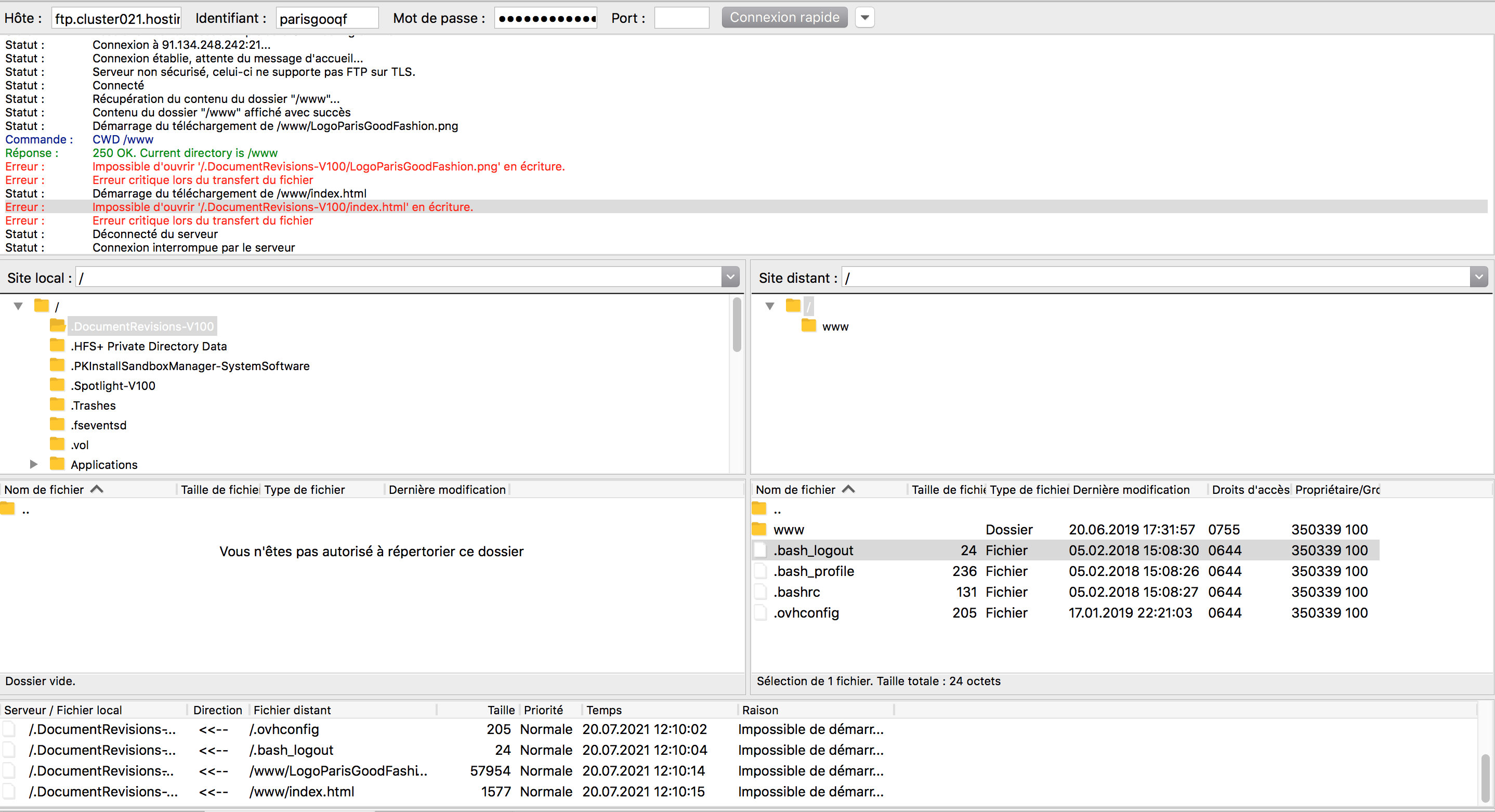
Task: Click the .Trashes folder icon in local tree
Action: 57,404
